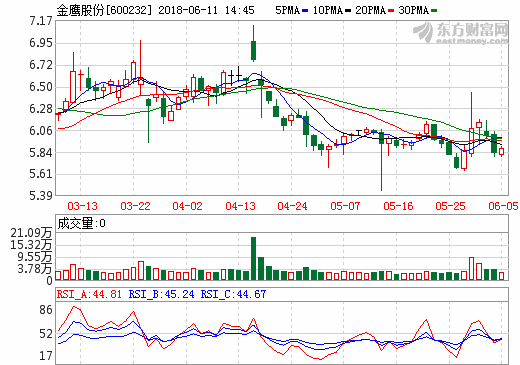
Task: Click the RSI_C:44.67 indicator label
Action: click(x=233, y=294)
